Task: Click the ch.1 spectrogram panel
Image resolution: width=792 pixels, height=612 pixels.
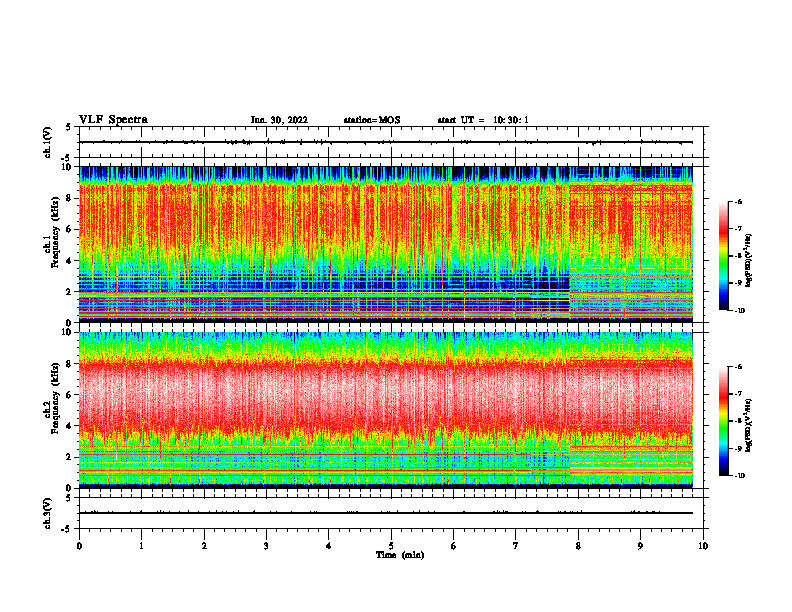Action: 386,244
